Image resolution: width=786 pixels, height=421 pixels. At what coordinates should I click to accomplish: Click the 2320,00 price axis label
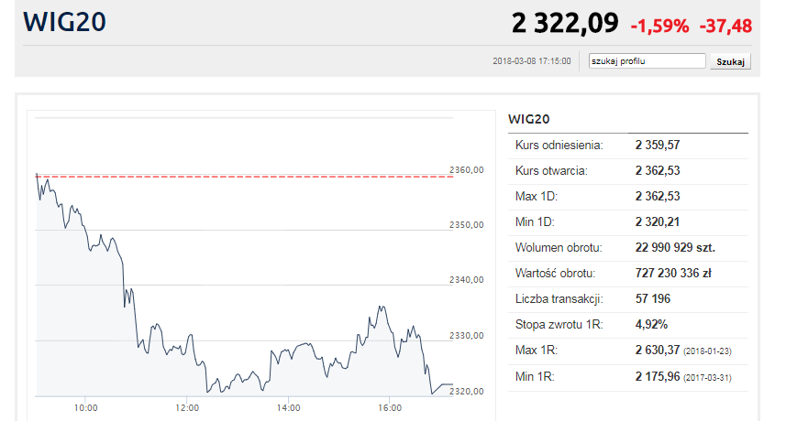click(466, 391)
